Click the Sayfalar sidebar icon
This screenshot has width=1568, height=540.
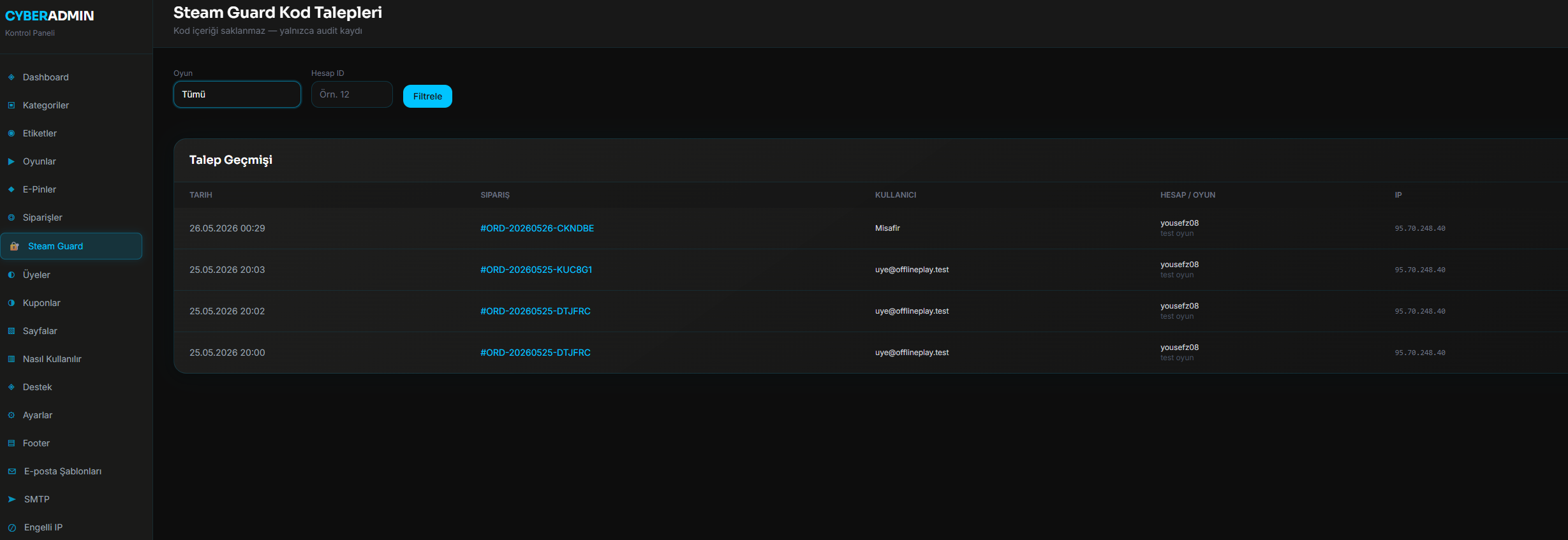point(11,331)
